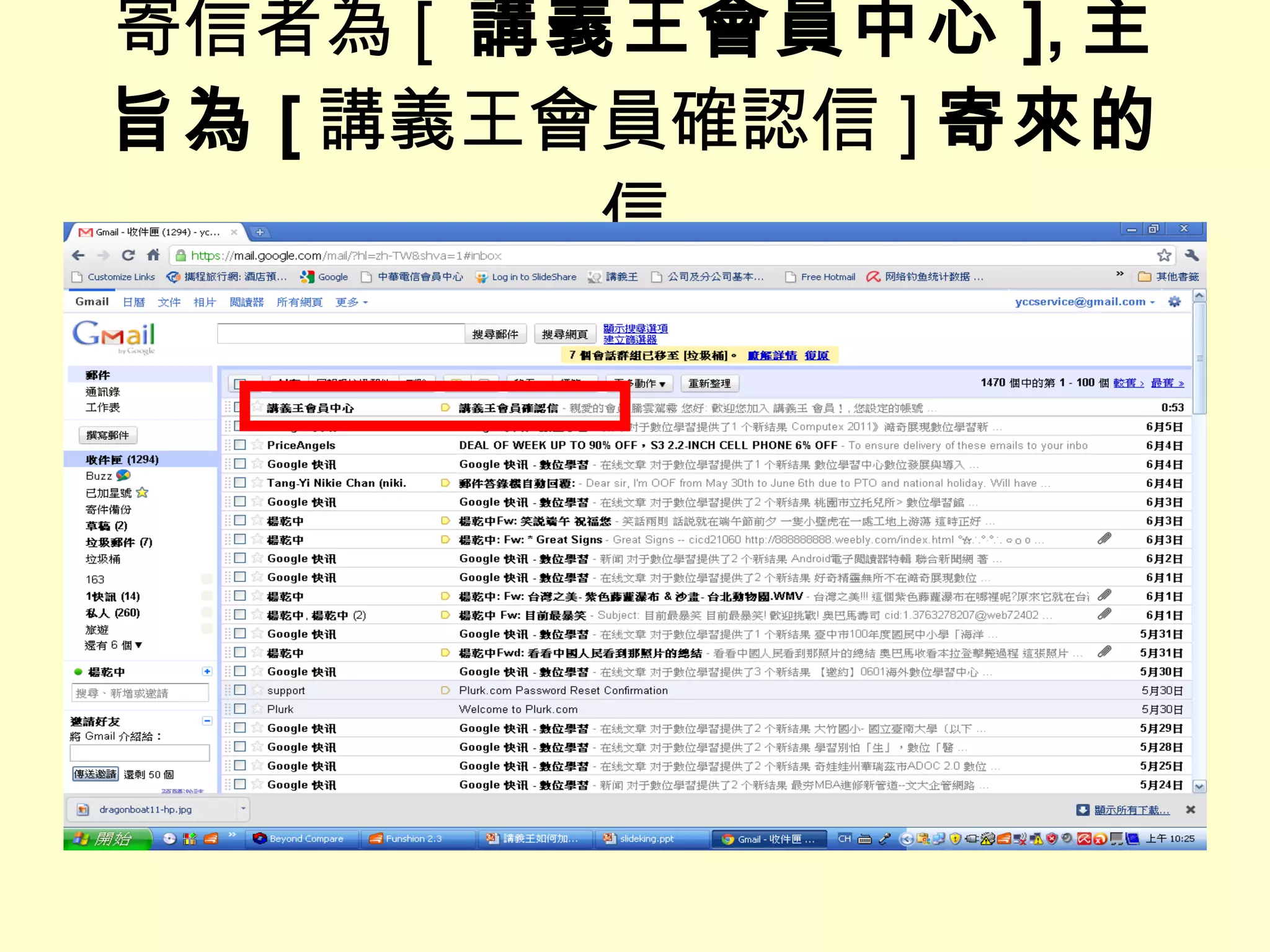The width and height of the screenshot is (1270, 952).
Task: Close the downloads bar
Action: pos(1190,809)
